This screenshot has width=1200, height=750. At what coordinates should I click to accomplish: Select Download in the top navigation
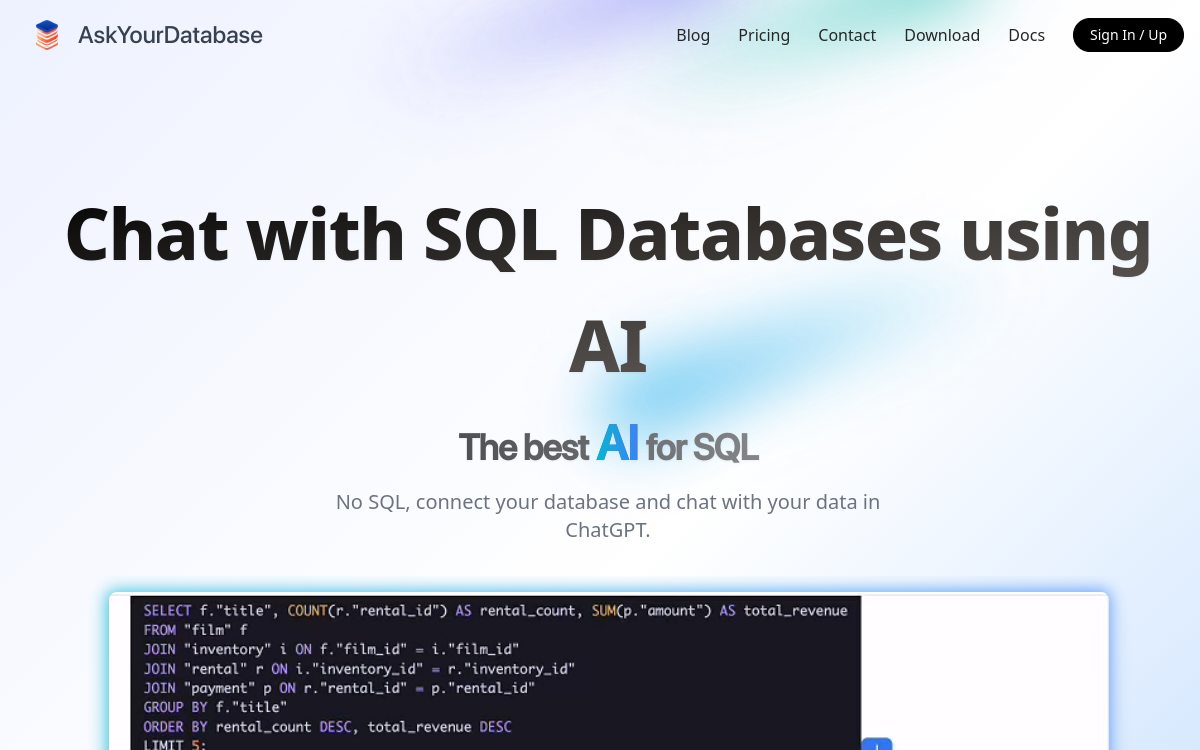point(942,35)
